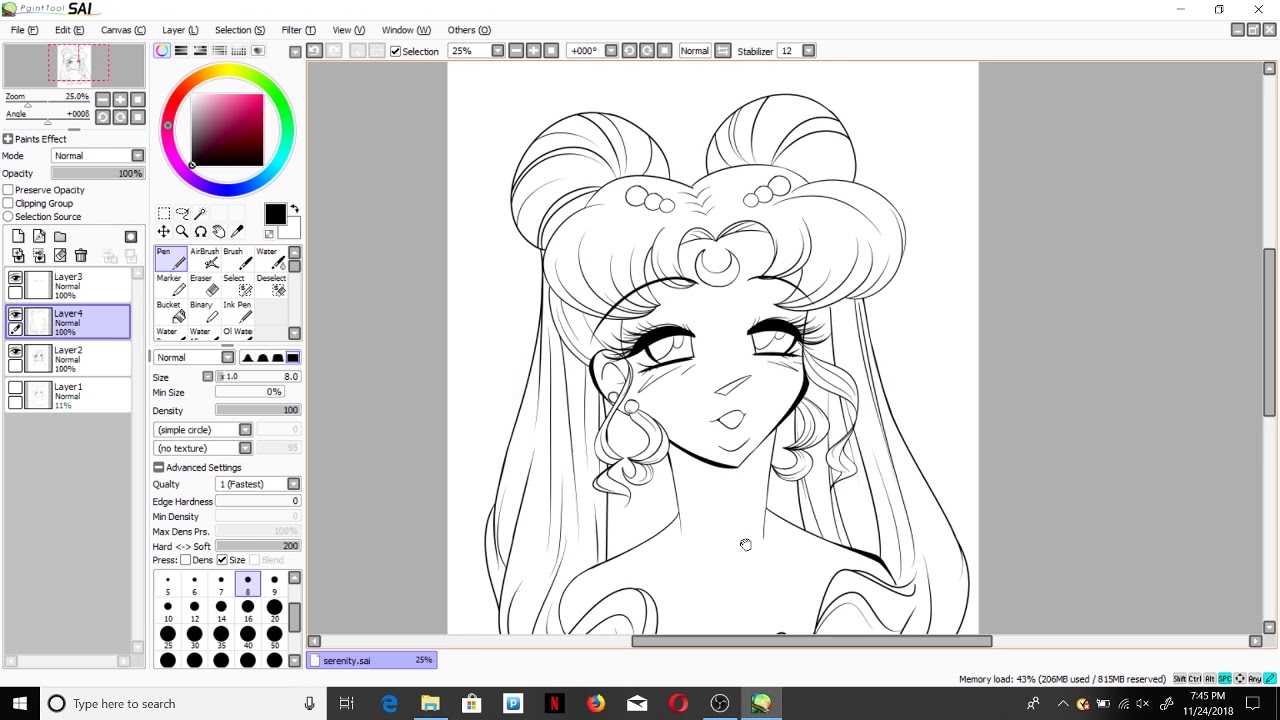Open the rotation angle +000° dropdown
This screenshot has width=1280, height=720.
pyautogui.click(x=611, y=51)
